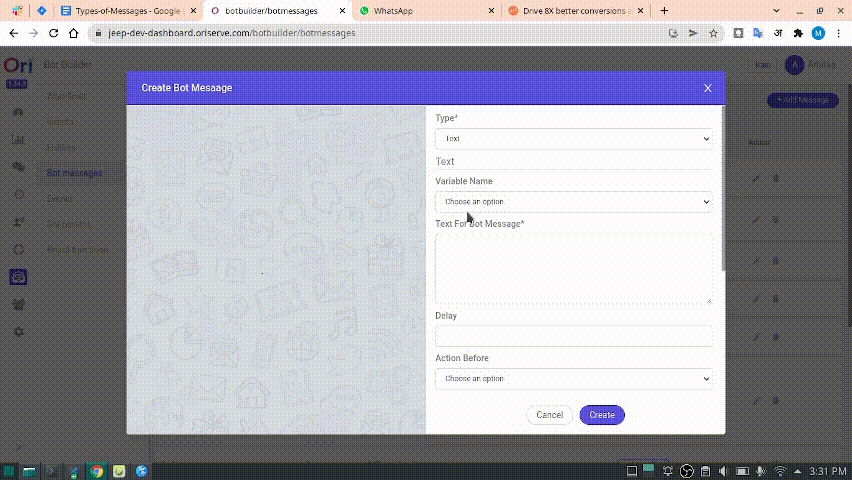Open the bot builder sidebar icon

[x=18, y=277]
